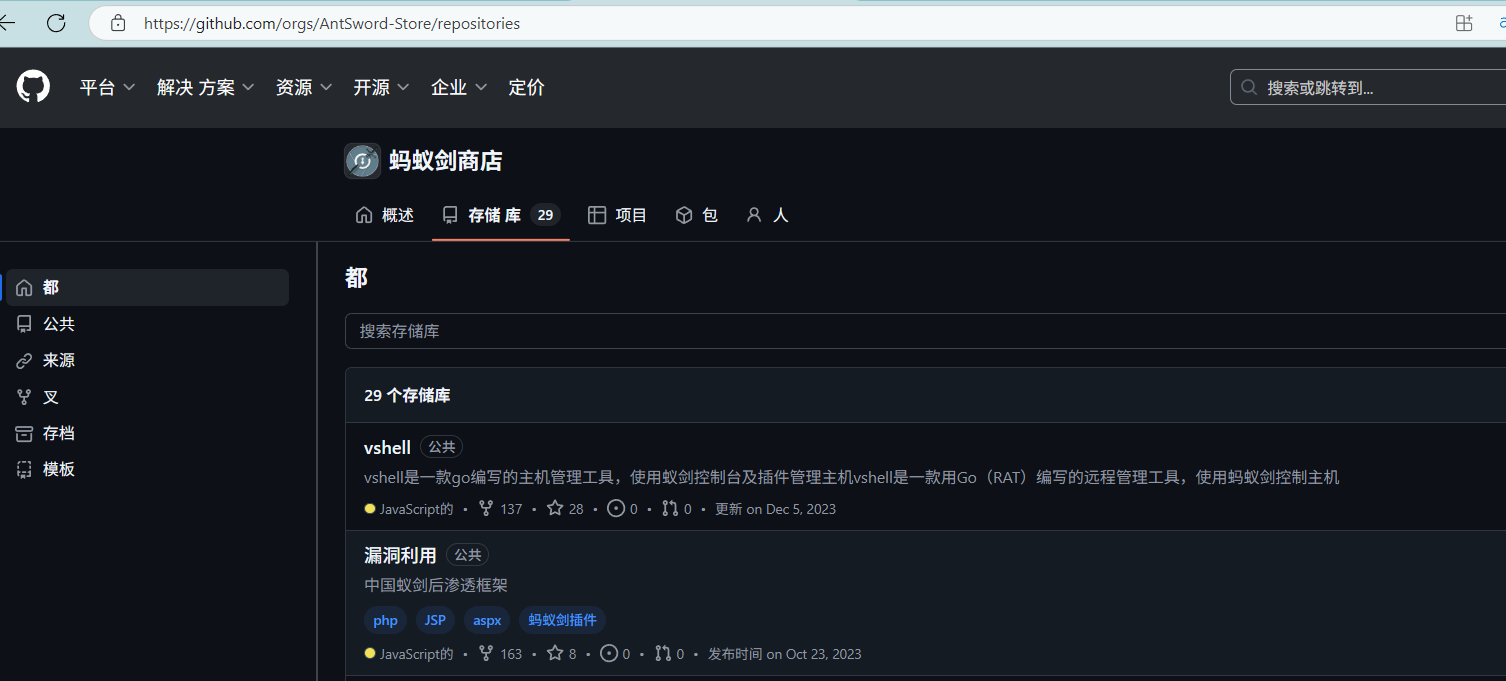Click the pull request icon in vshell row
Screen dimensions: 1506x681
(x=670, y=508)
